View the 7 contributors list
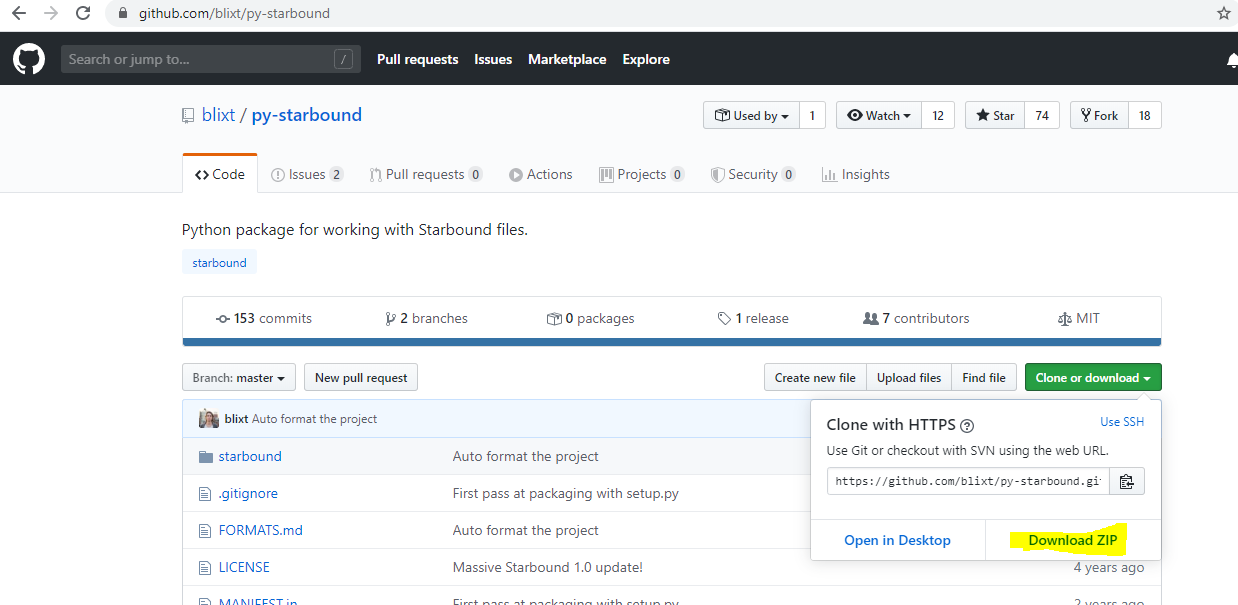1238x605 pixels. [x=916, y=318]
